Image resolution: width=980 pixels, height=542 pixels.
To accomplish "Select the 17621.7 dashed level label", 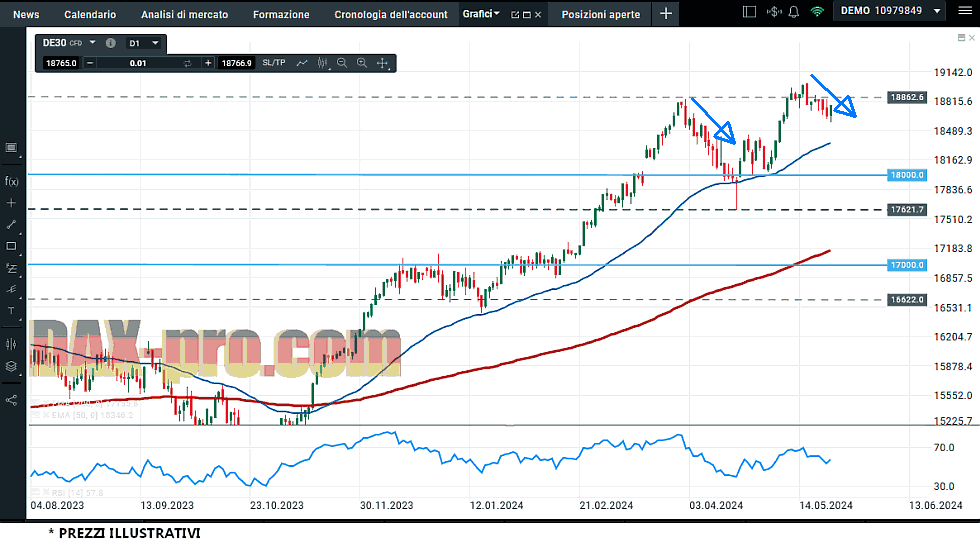I will [x=906, y=209].
